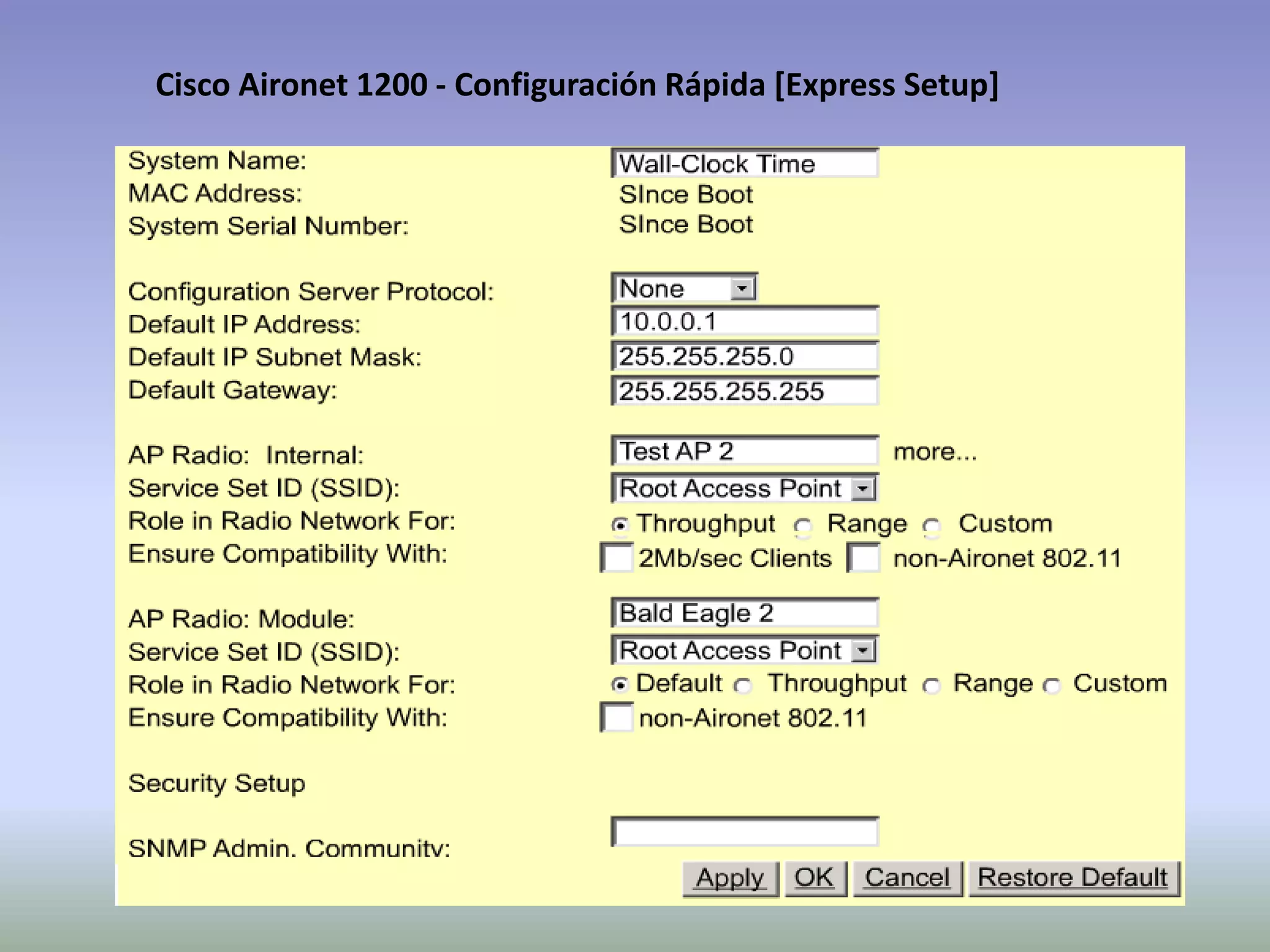
Task: Enable Module radio non-Aironet 802.11 checkbox
Action: tap(617, 717)
